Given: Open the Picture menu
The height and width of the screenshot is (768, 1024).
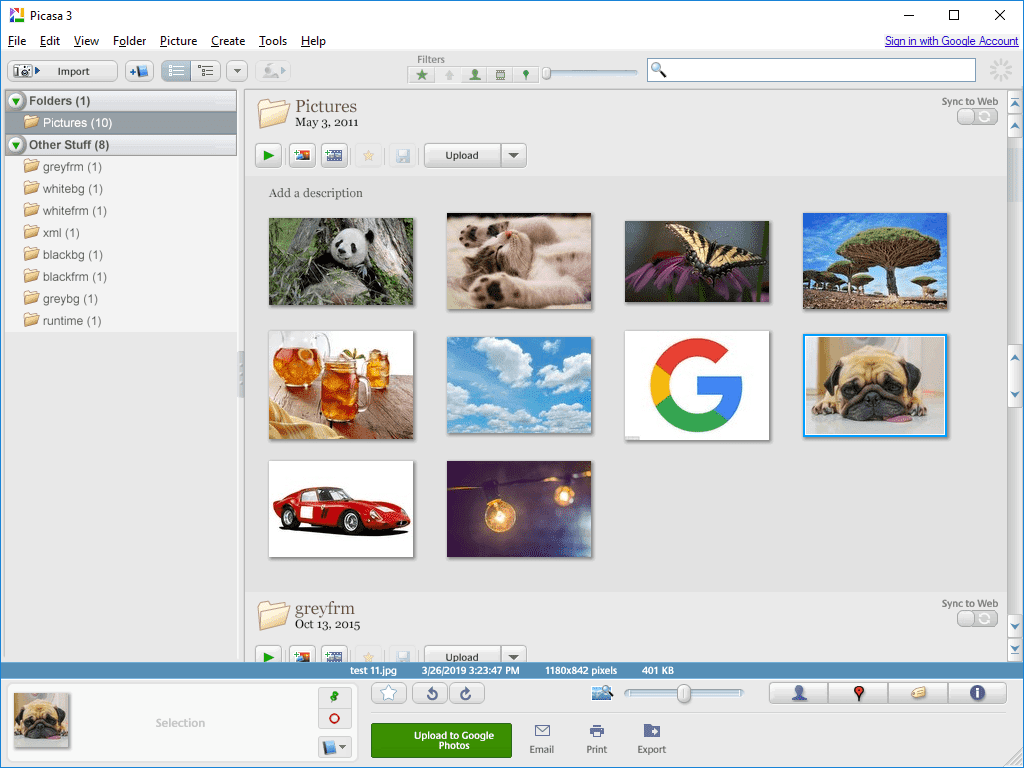Looking at the screenshot, I should [178, 41].
